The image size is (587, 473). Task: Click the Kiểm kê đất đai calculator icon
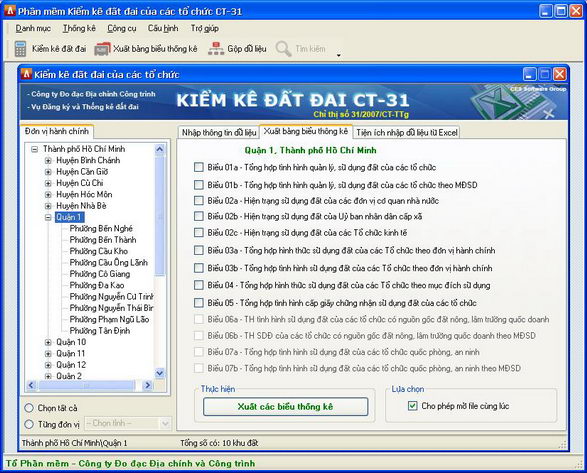pos(20,49)
